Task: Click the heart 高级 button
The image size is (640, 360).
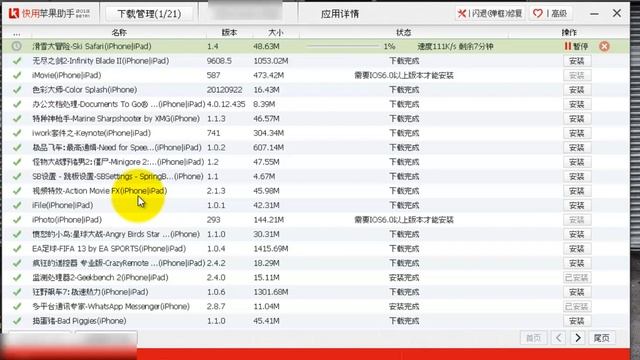Action: tap(550, 13)
